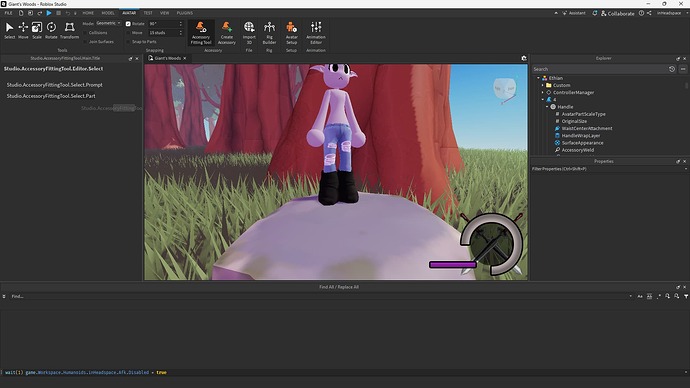Image resolution: width=690 pixels, height=388 pixels.
Task: Pick the Rotate tool icon
Action: (51, 31)
